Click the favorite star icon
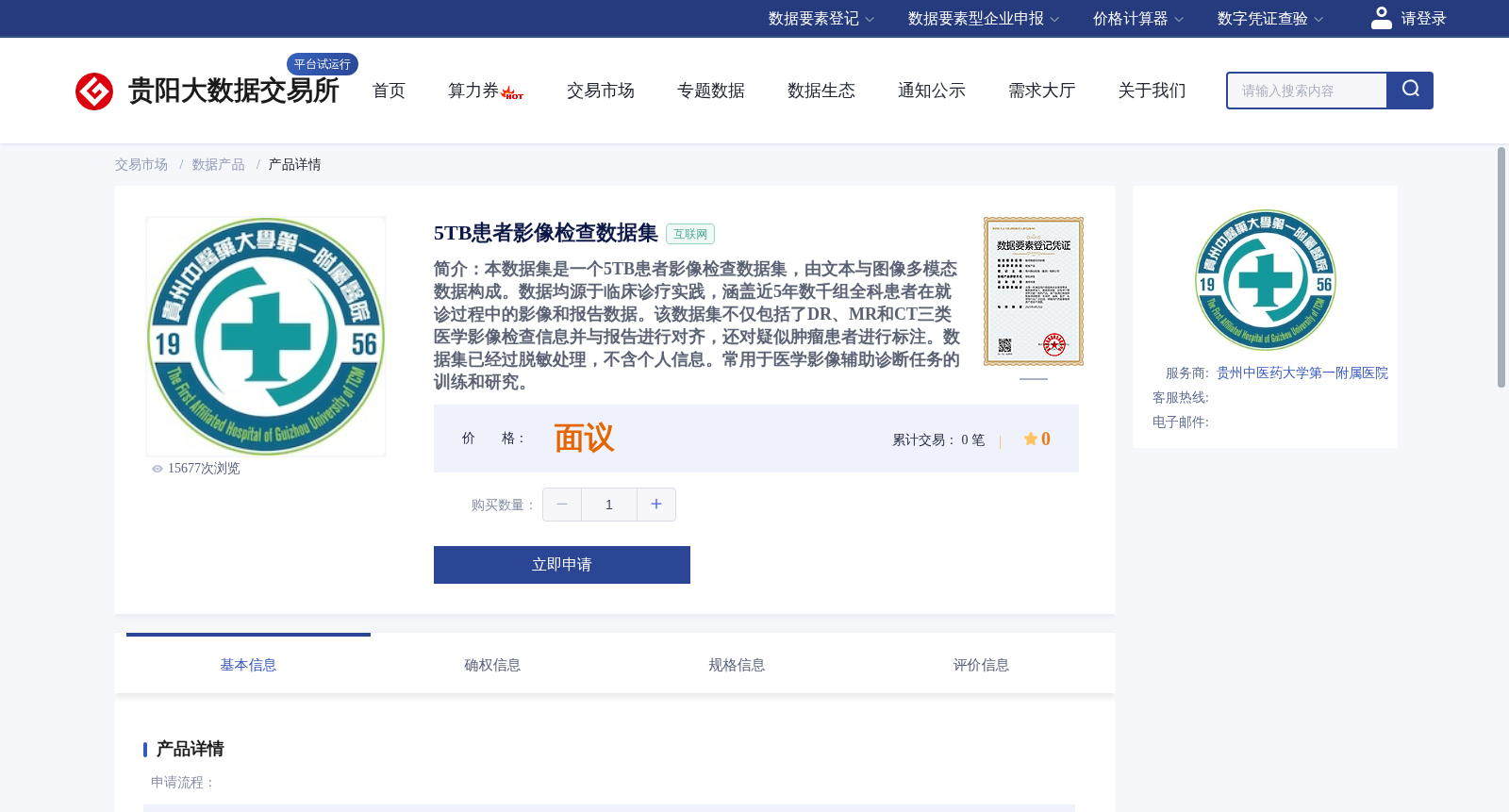 coord(1031,439)
